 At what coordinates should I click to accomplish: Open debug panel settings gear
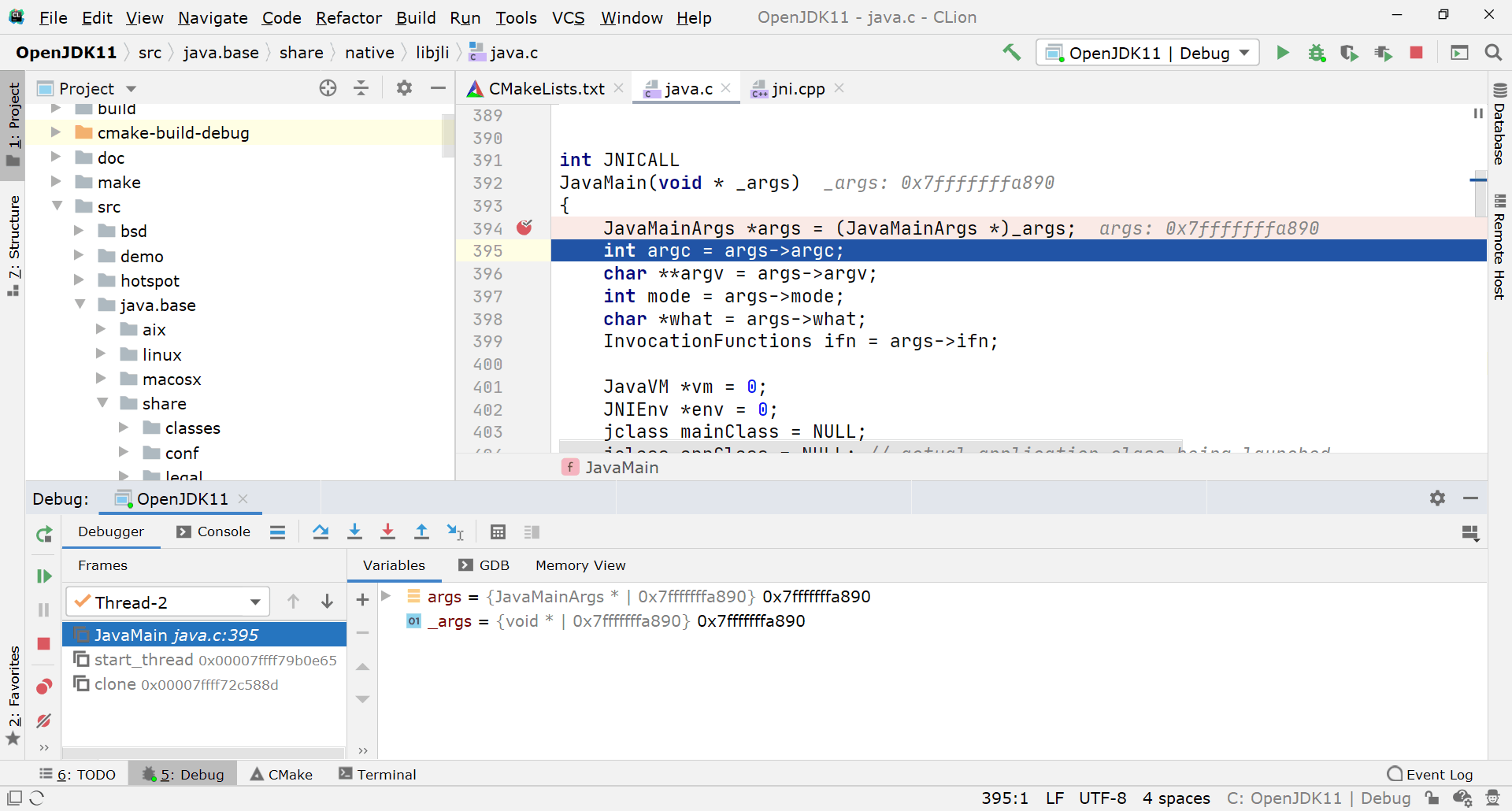point(1437,498)
